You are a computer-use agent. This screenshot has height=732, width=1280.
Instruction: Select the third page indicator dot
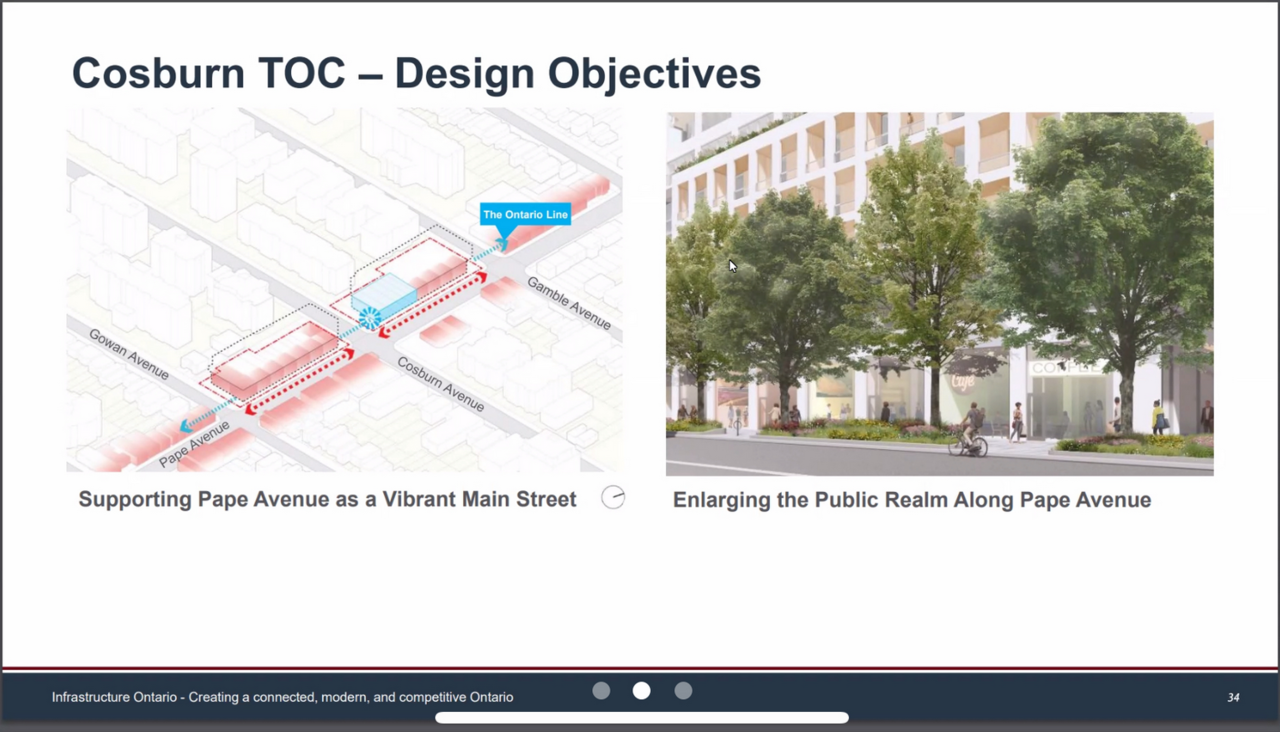(683, 691)
